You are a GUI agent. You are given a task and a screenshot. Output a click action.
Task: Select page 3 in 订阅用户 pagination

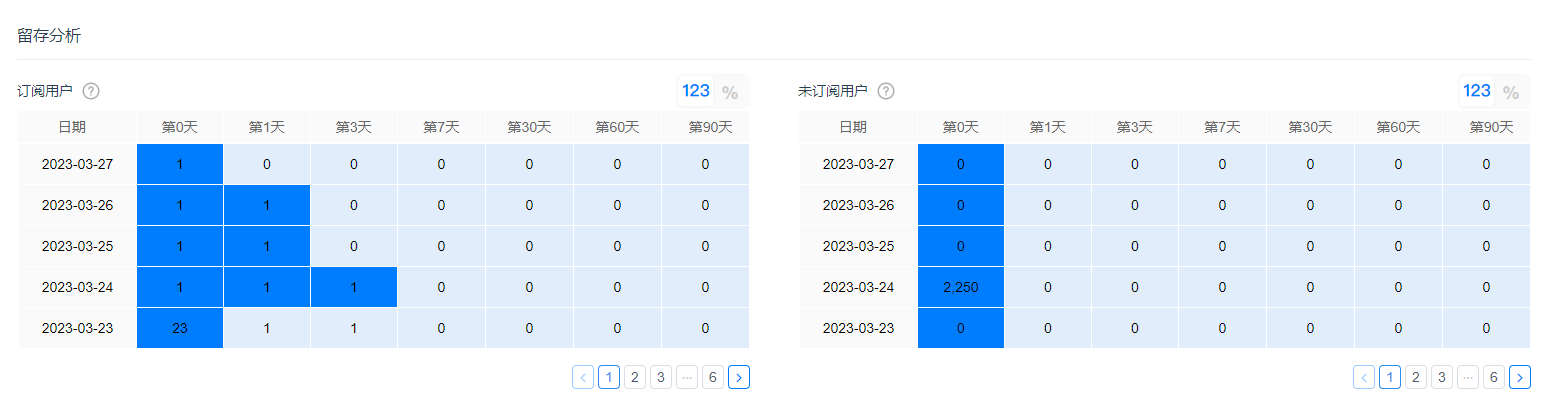point(661,377)
